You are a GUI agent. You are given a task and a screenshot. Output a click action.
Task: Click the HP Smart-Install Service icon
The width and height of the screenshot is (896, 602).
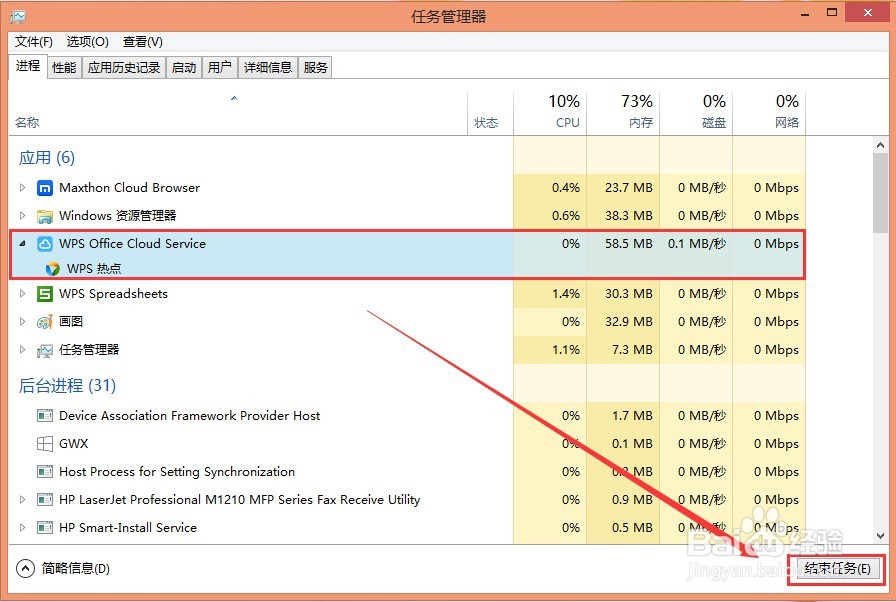click(45, 528)
